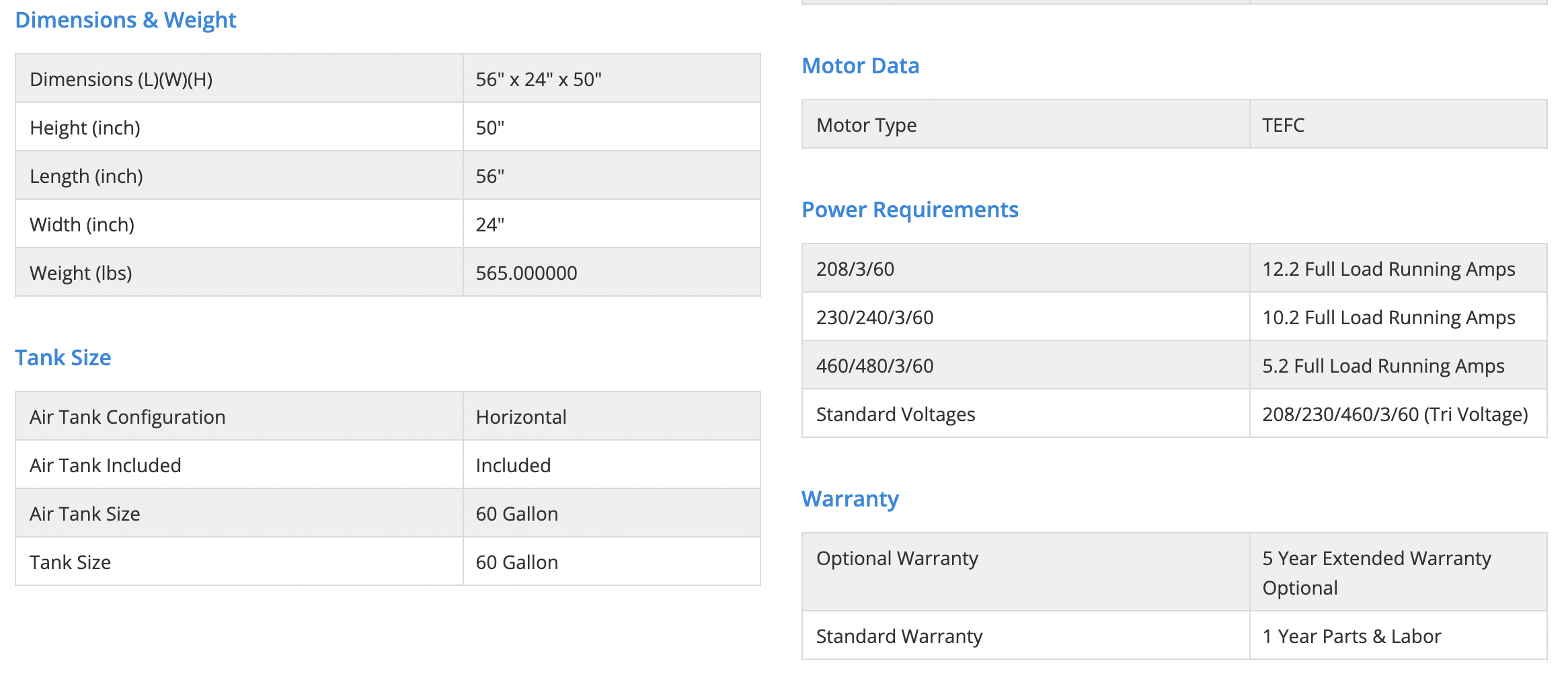The height and width of the screenshot is (674, 1568).
Task: Click the Motor Data heading
Action: coord(860,66)
